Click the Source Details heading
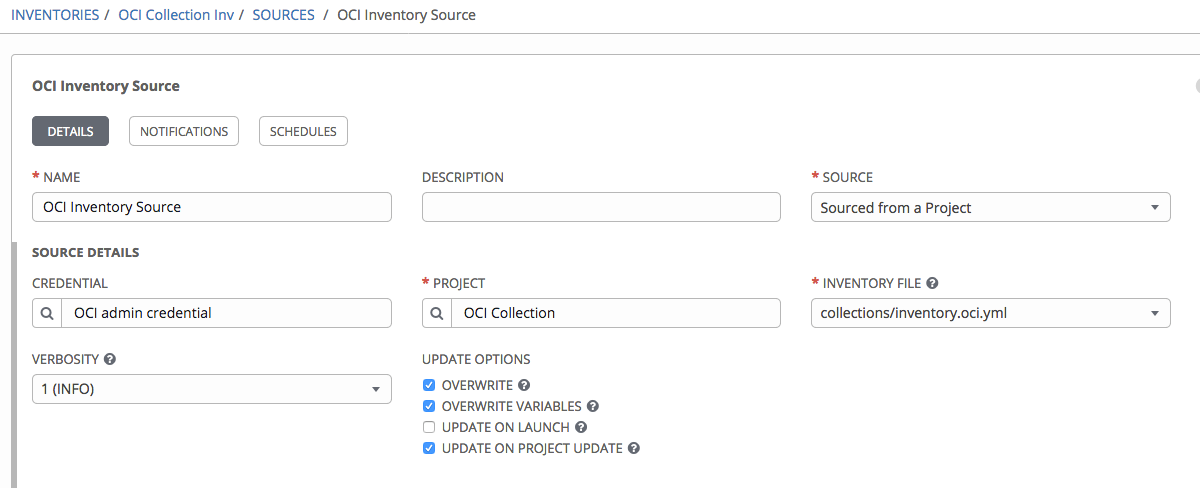This screenshot has height=488, width=1200. click(86, 253)
